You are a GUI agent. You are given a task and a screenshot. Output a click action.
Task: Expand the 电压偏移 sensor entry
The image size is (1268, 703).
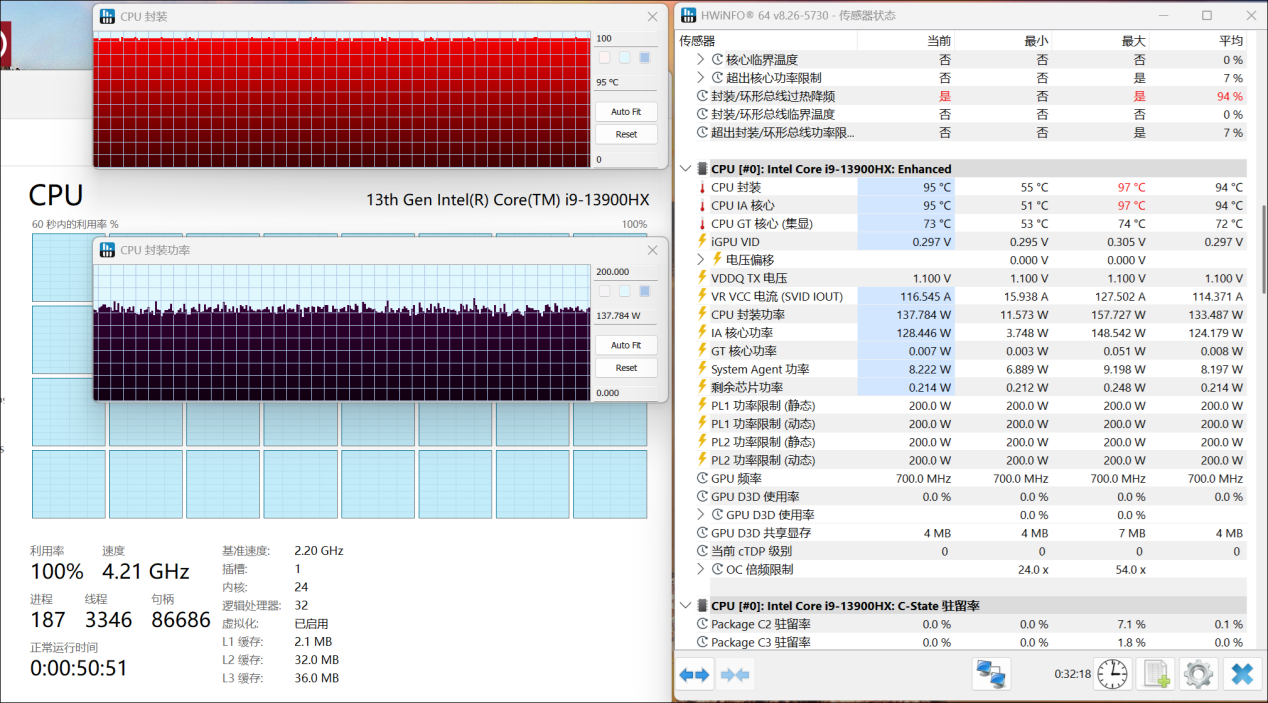(700, 259)
